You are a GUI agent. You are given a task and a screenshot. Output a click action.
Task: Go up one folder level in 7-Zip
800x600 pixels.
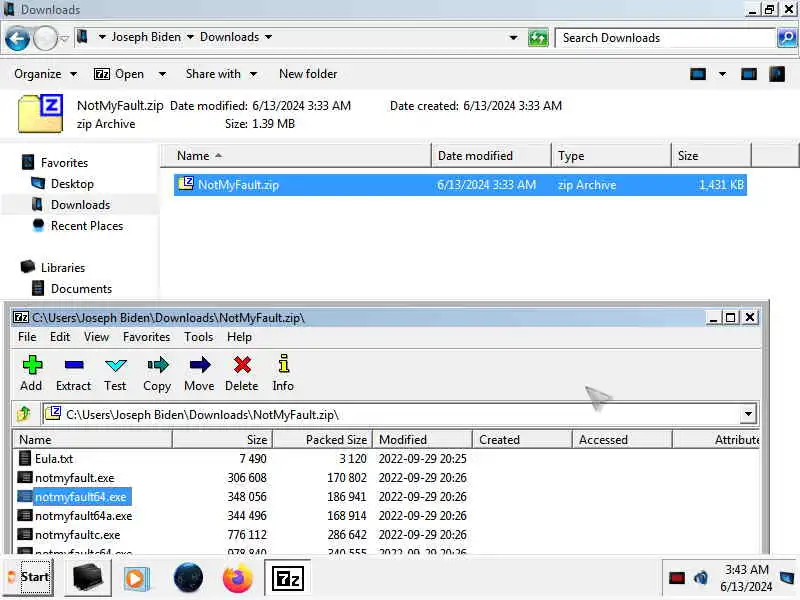click(x=24, y=414)
